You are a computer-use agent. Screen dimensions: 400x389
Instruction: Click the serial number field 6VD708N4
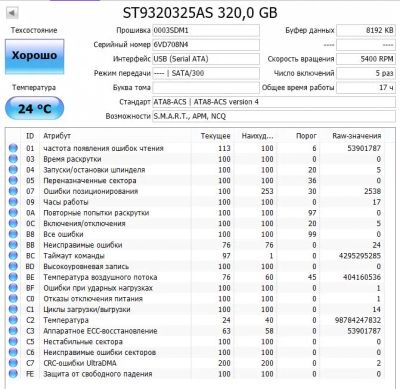[x=206, y=45]
